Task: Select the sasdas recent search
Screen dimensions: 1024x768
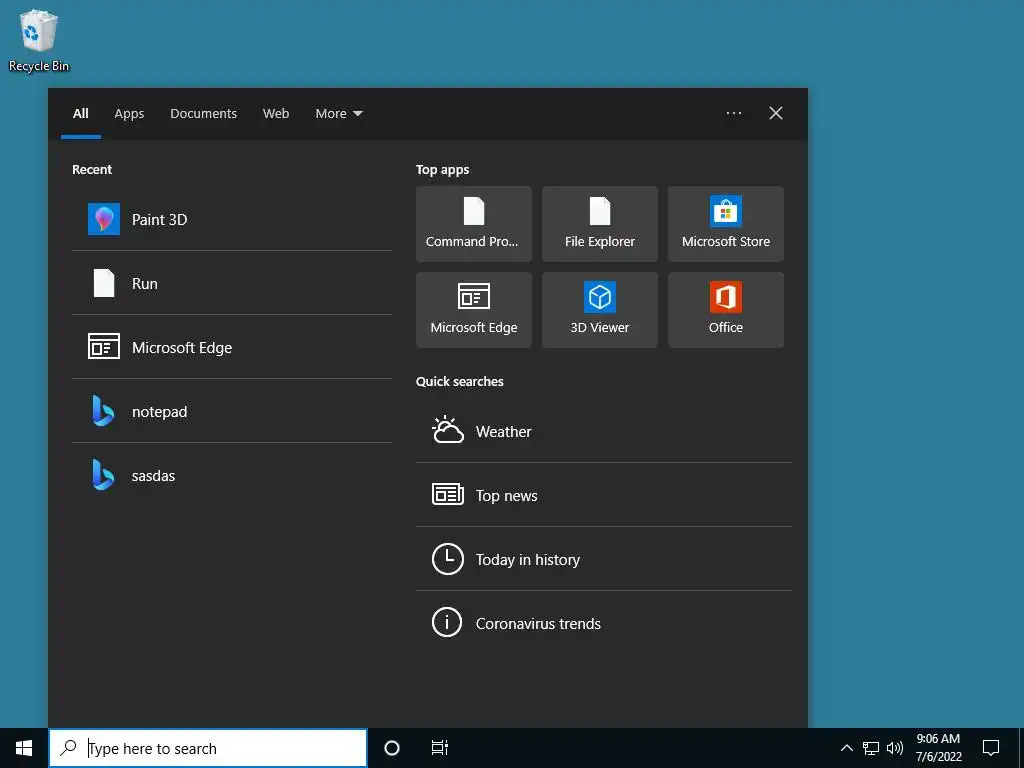Action: pyautogui.click(x=231, y=475)
